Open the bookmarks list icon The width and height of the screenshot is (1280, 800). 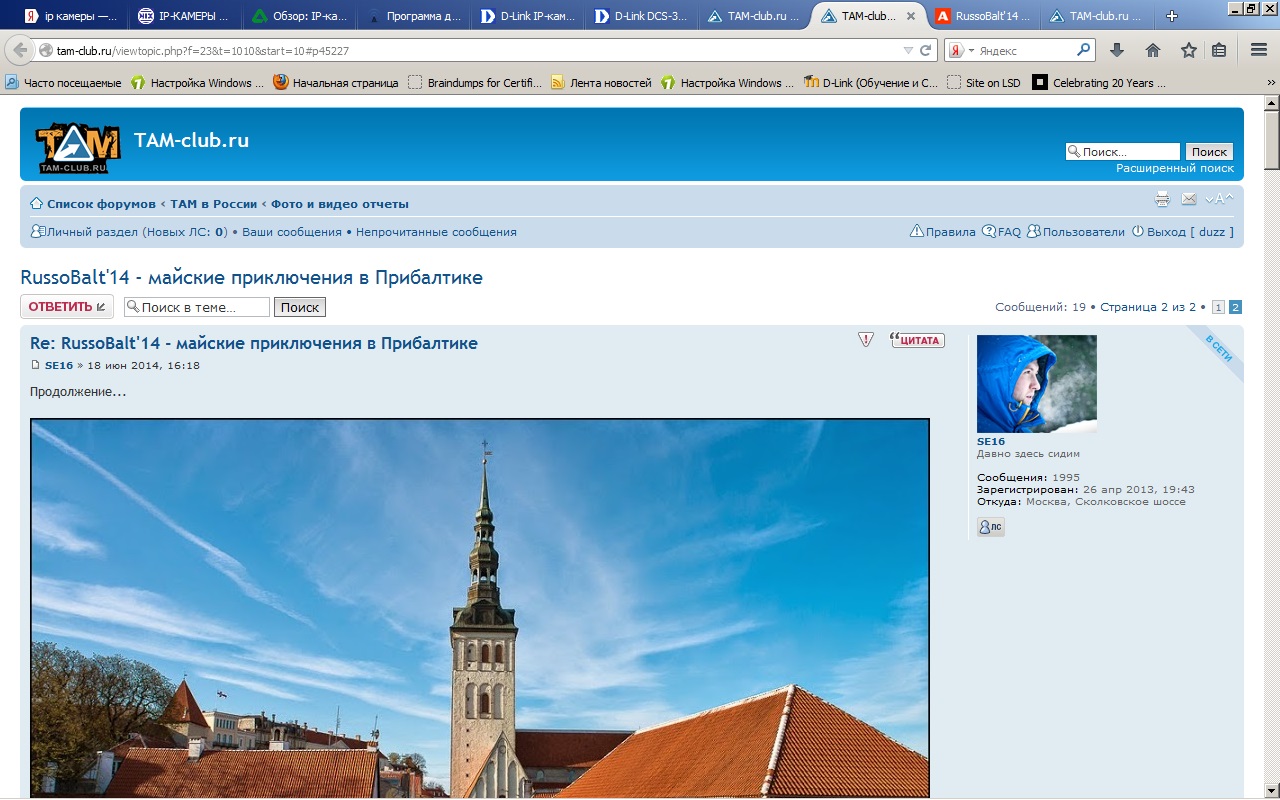1219,50
